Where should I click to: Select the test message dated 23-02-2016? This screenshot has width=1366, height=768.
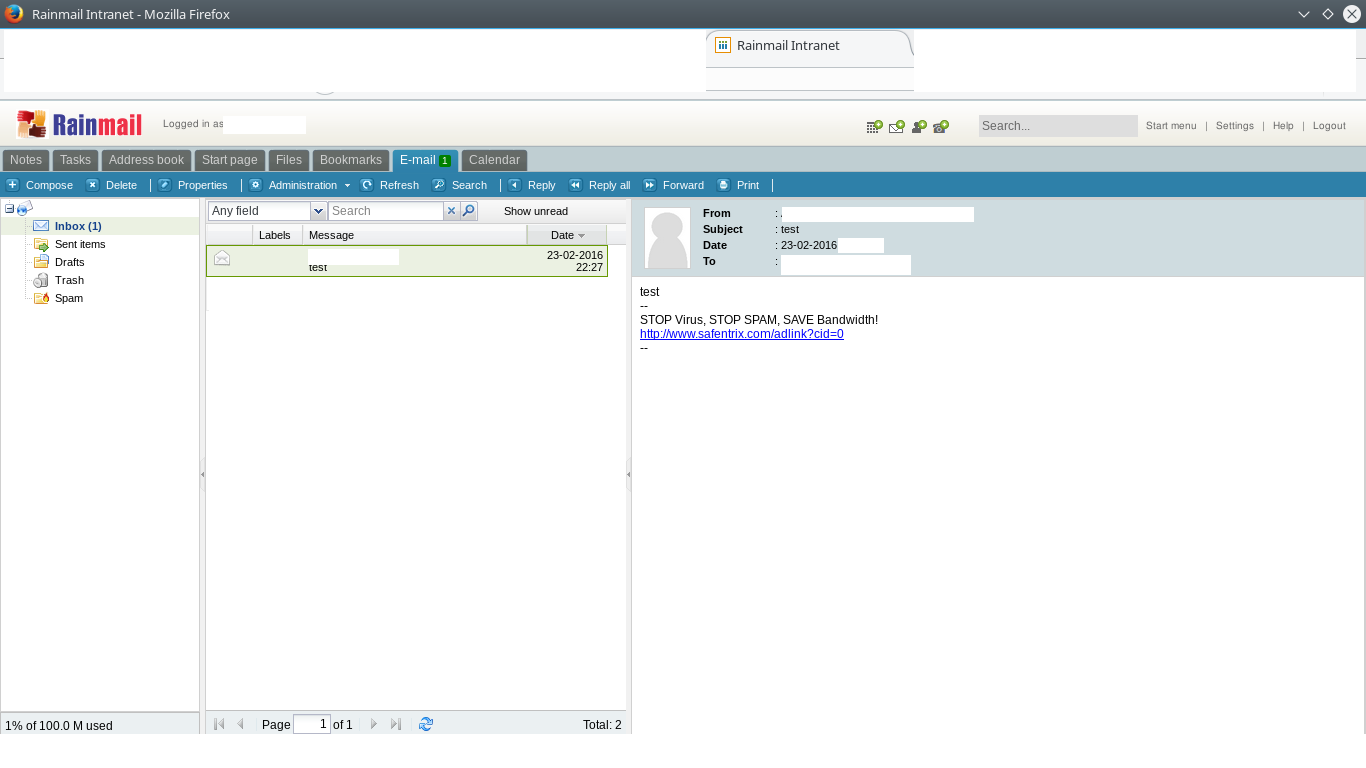point(407,261)
